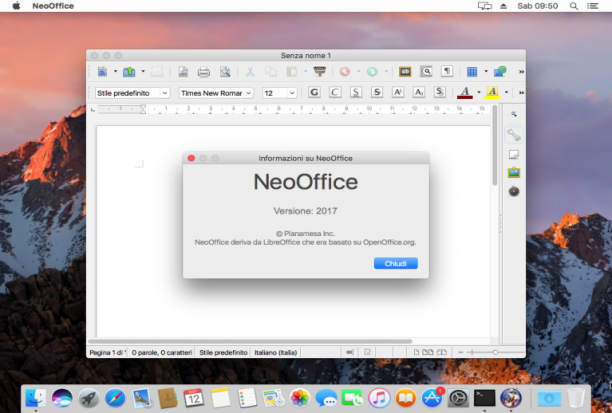The image size is (612, 413).
Task: Click the shapes drawing functions icon
Action: [x=500, y=71]
